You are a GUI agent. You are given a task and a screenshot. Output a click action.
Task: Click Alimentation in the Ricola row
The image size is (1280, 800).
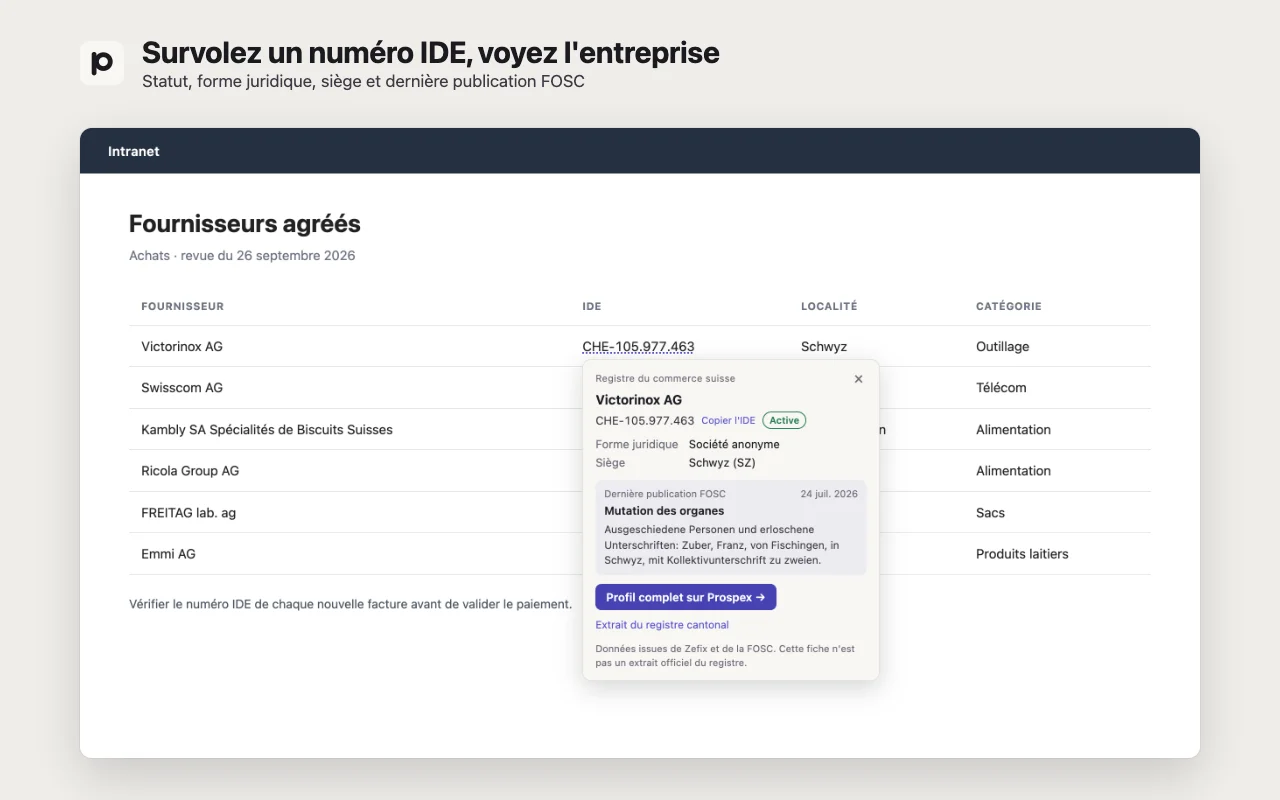(1013, 471)
